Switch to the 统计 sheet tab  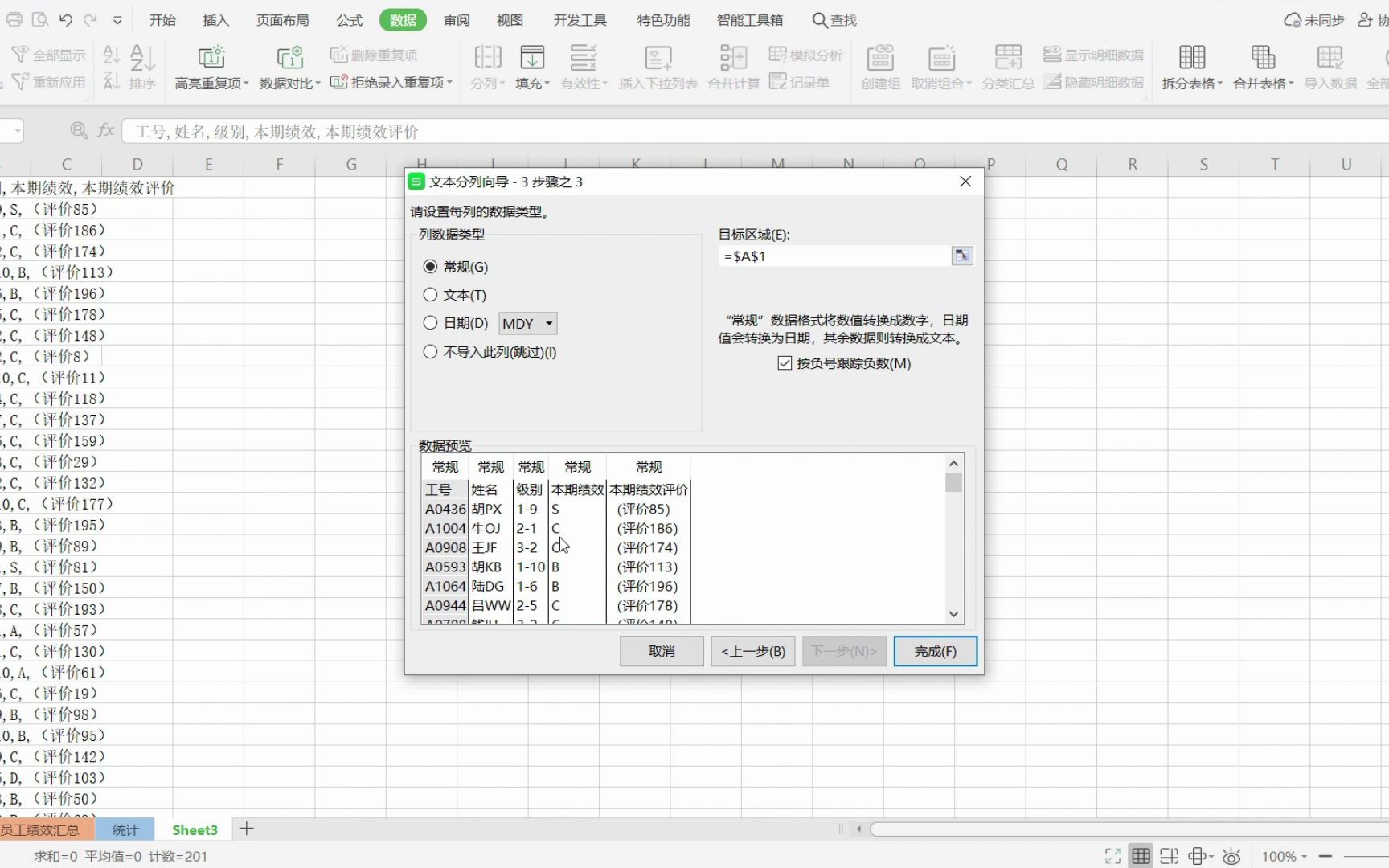point(125,829)
